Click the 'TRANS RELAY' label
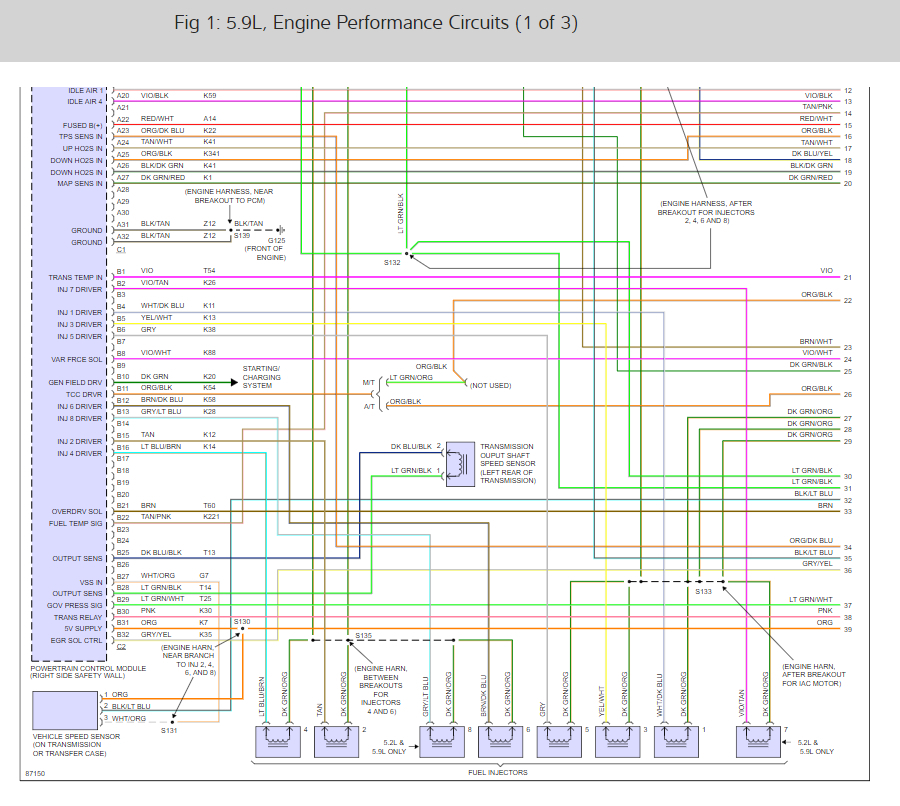Image resolution: width=900 pixels, height=806 pixels. click(78, 617)
